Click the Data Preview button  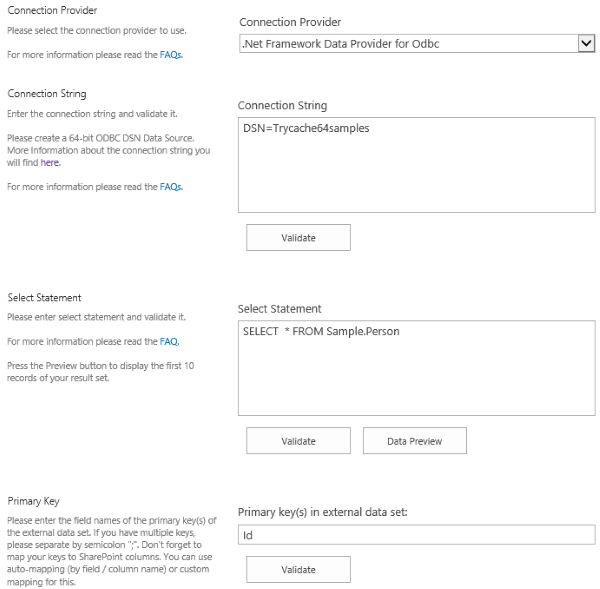point(414,441)
